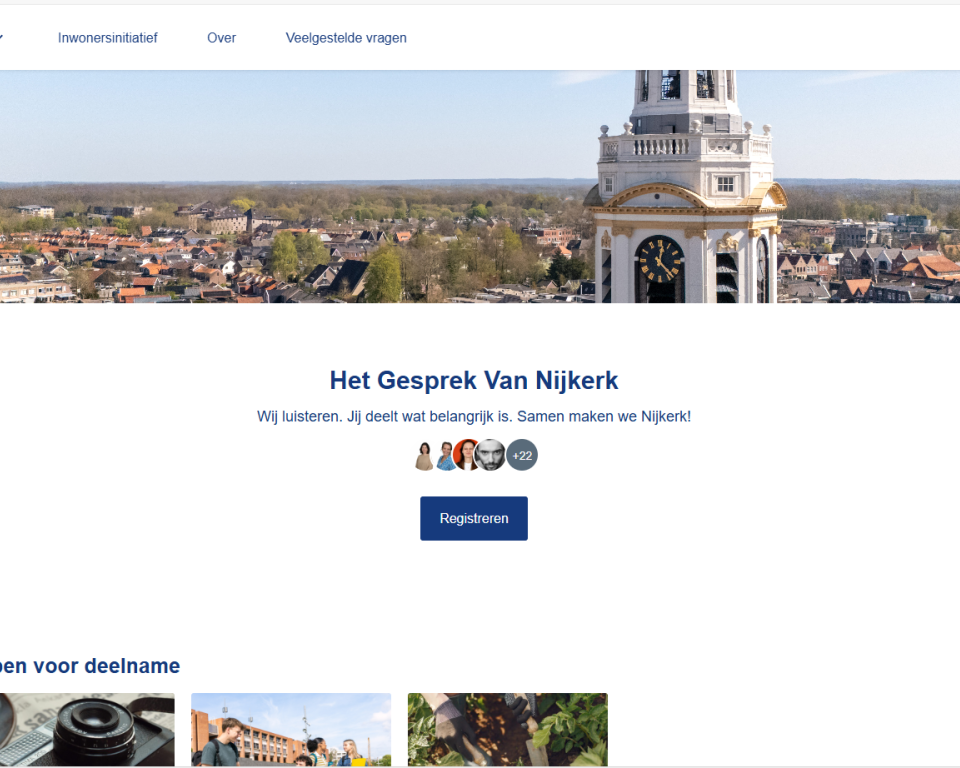Click the tagline below the page title

pos(474,416)
